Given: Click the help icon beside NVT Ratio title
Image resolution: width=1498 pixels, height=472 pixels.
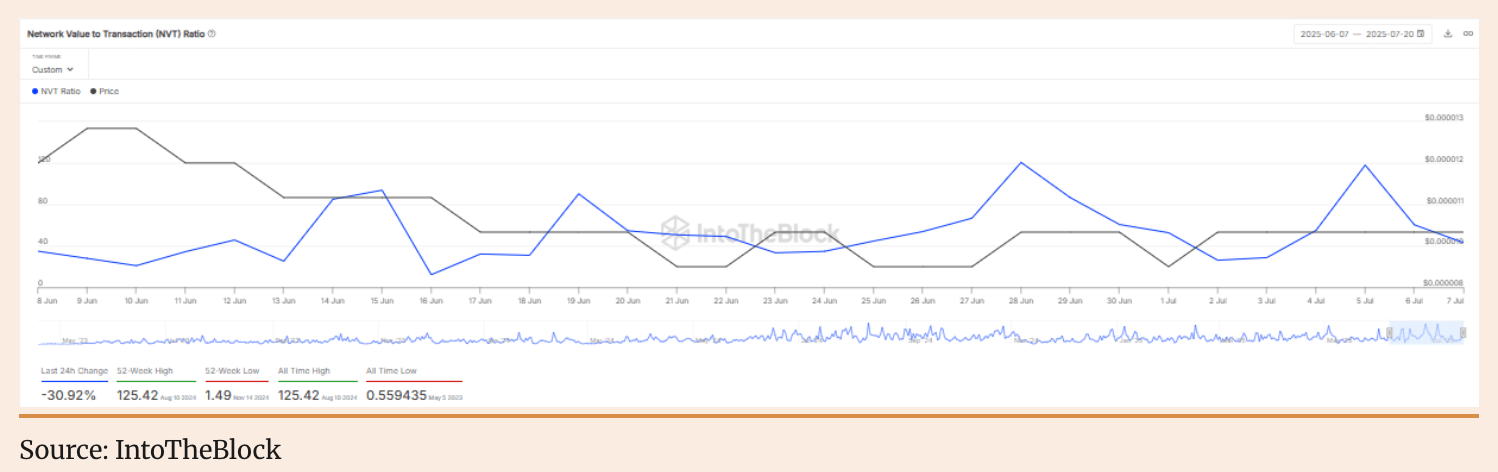Looking at the screenshot, I should pos(212,34).
